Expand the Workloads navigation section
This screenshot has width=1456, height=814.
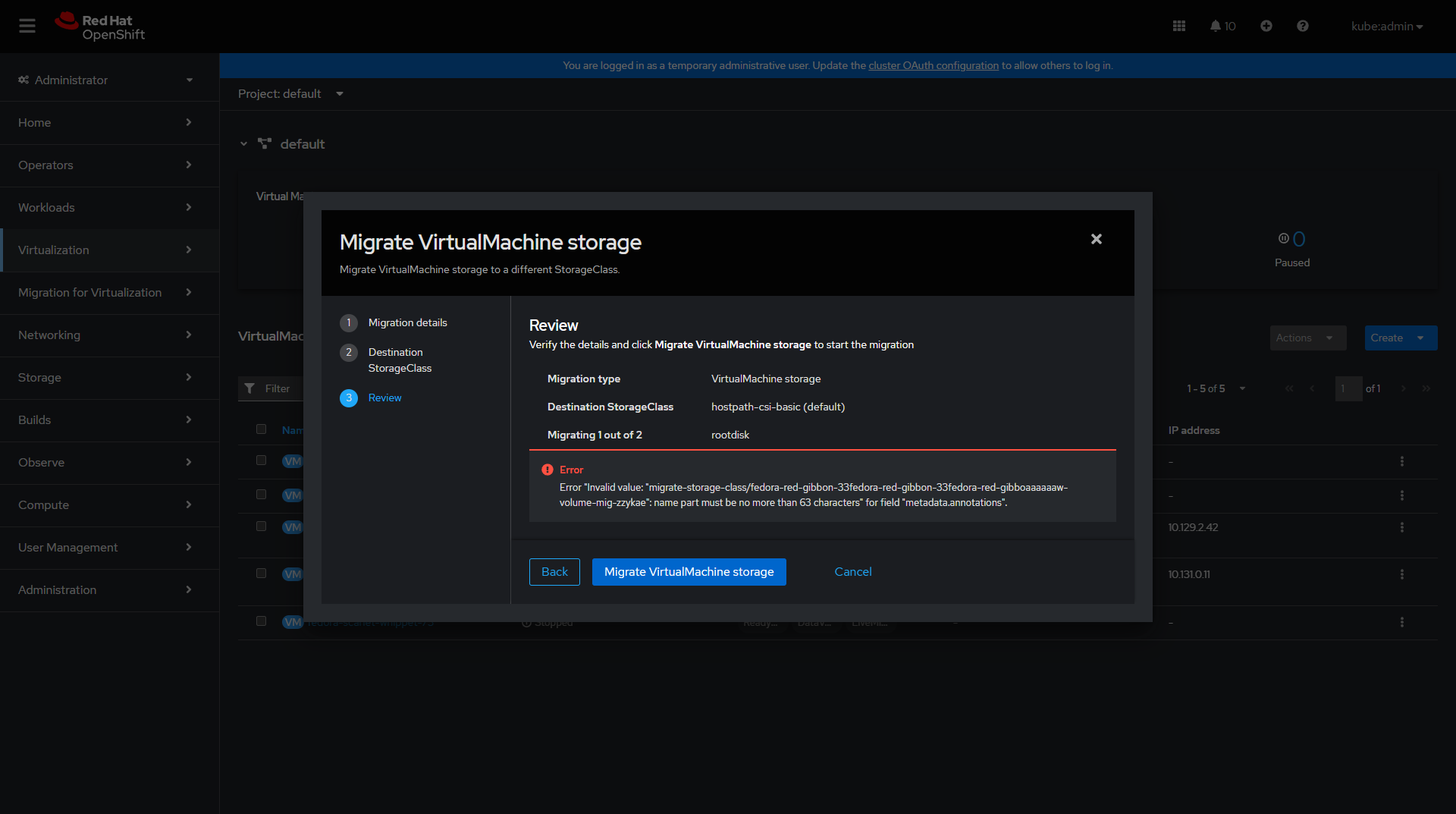pos(109,208)
